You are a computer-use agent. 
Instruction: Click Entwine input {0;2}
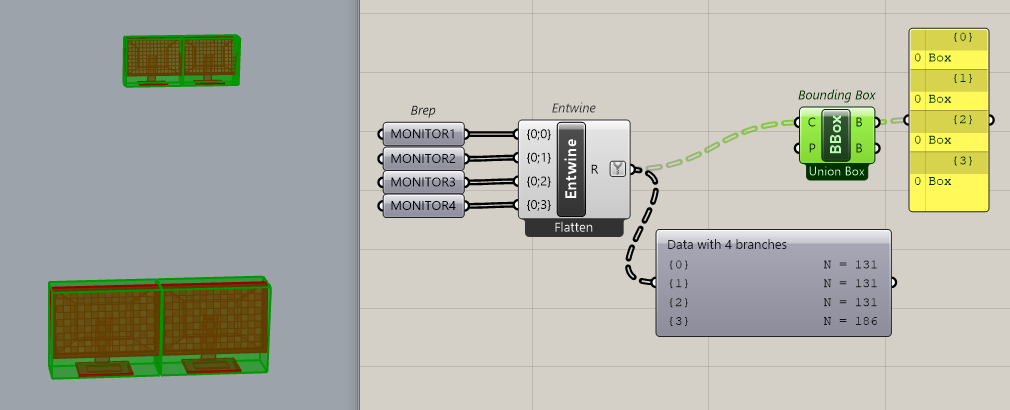coord(538,182)
